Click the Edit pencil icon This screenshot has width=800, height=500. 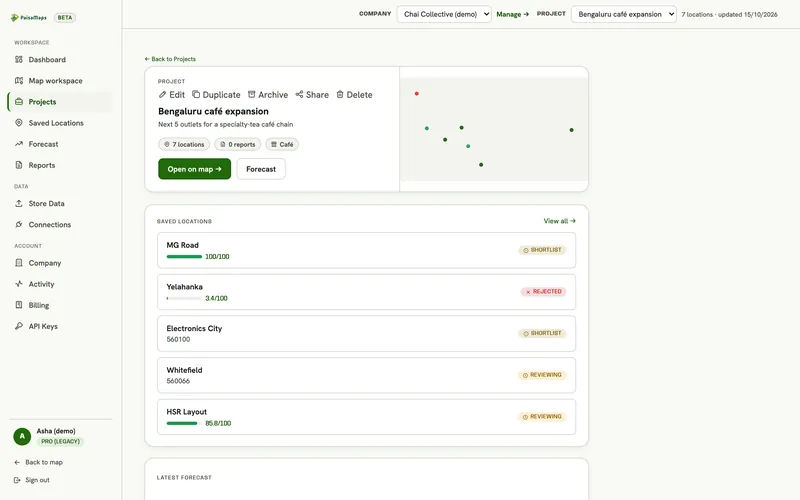[x=162, y=94]
